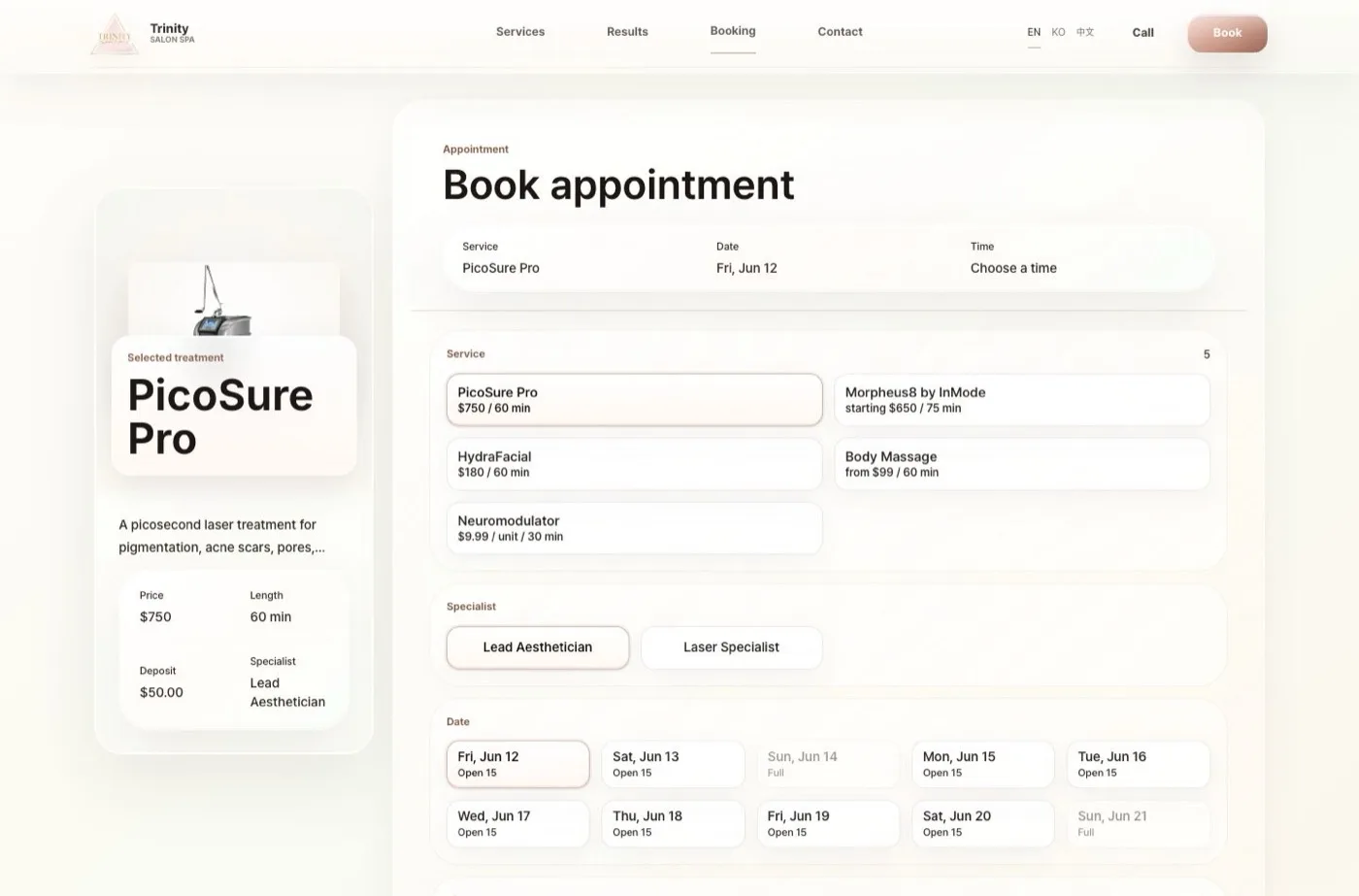
Task: Open the Contact nav item
Action: [840, 32]
